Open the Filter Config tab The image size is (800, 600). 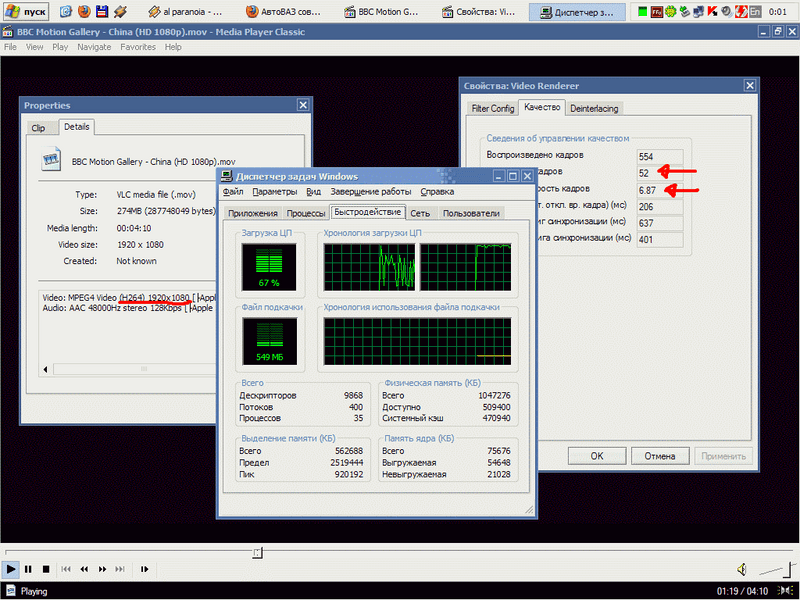493,108
